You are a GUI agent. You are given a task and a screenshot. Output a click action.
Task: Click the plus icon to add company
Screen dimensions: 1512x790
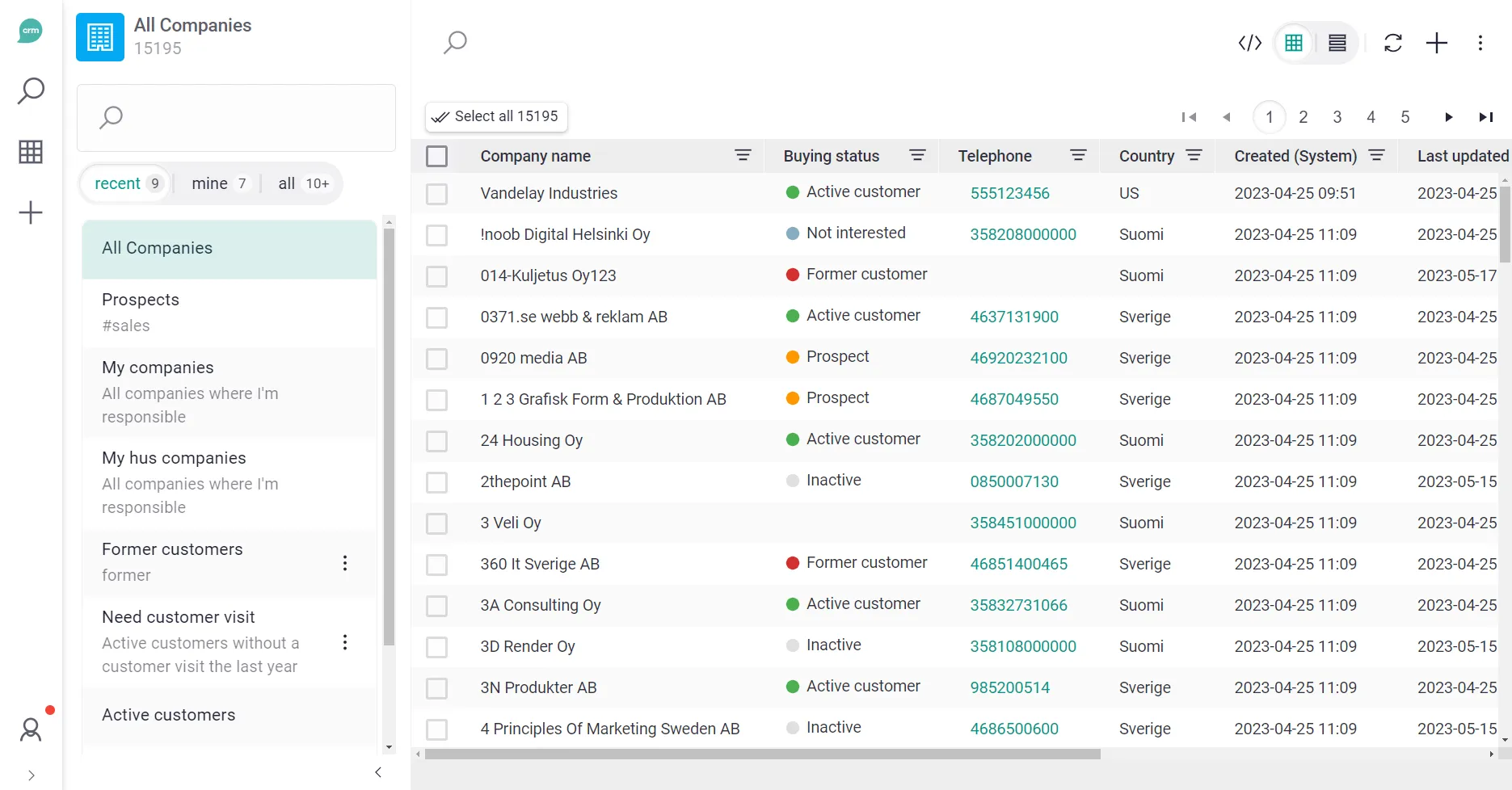coord(1436,43)
